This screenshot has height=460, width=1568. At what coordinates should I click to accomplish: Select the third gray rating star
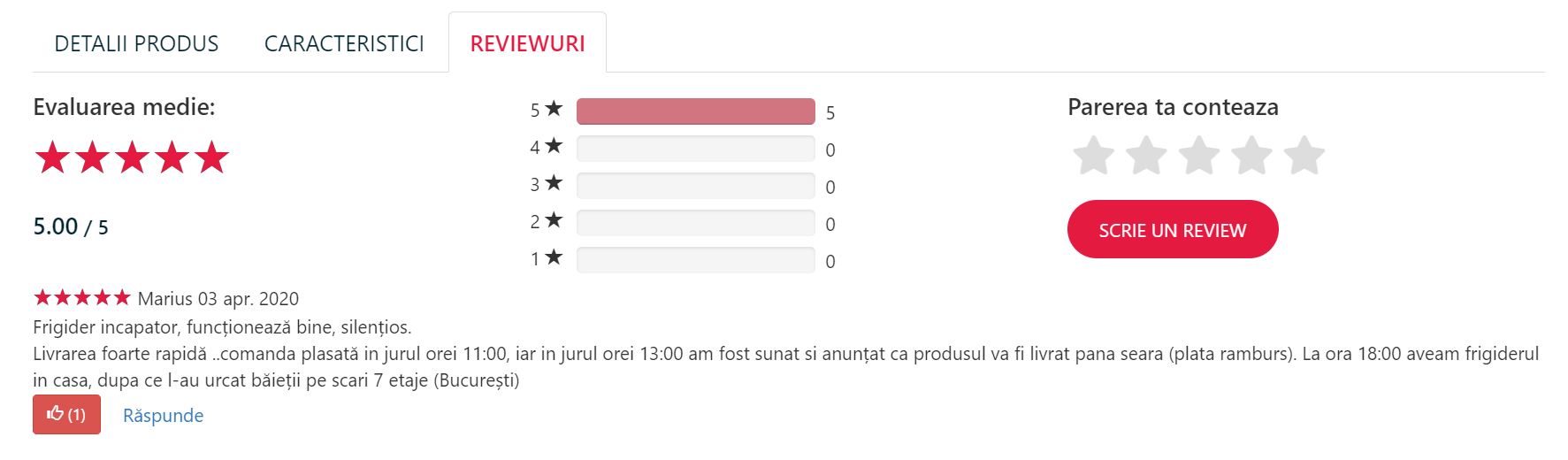pos(1199,156)
